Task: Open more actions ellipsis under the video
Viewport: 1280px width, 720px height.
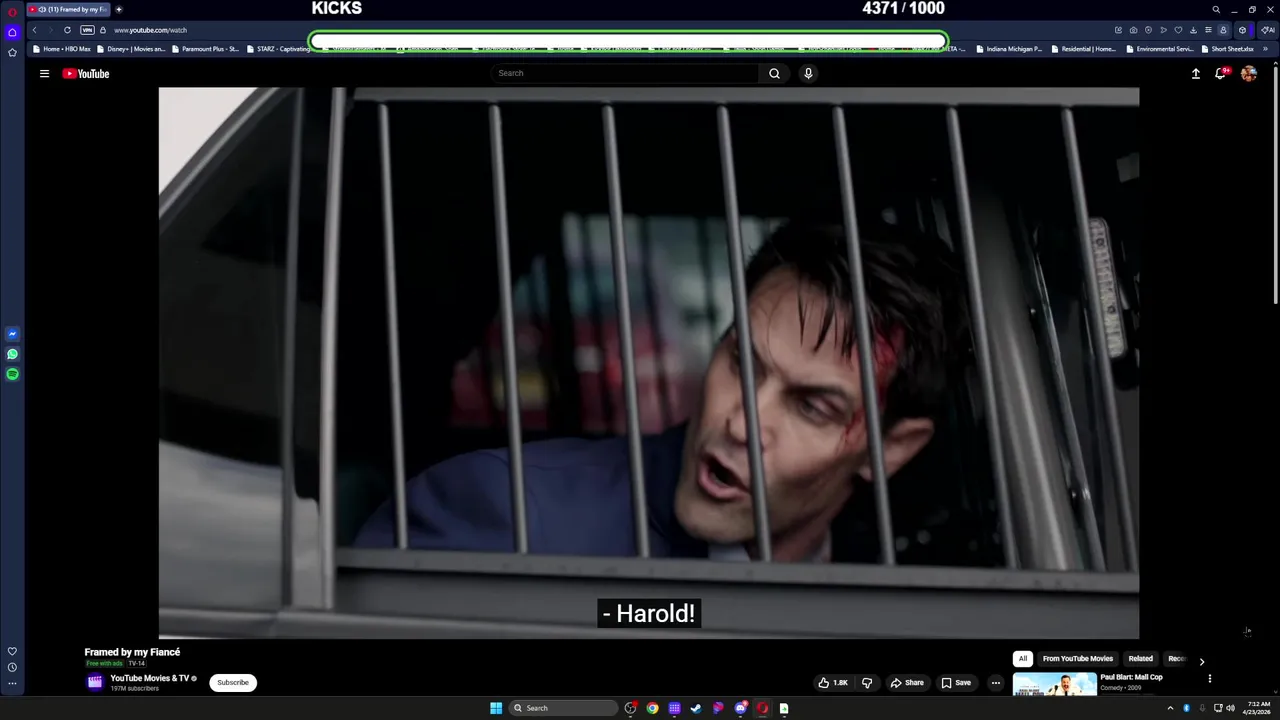Action: click(x=995, y=683)
